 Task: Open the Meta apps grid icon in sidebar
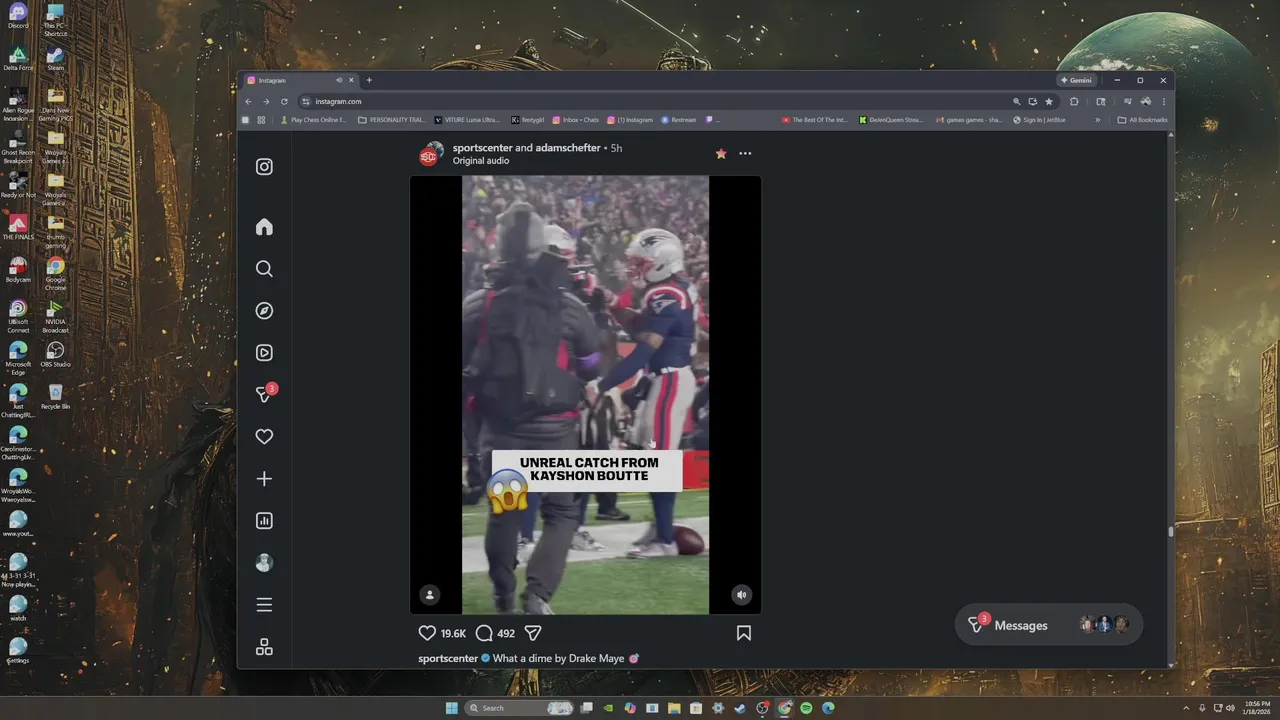(x=264, y=647)
